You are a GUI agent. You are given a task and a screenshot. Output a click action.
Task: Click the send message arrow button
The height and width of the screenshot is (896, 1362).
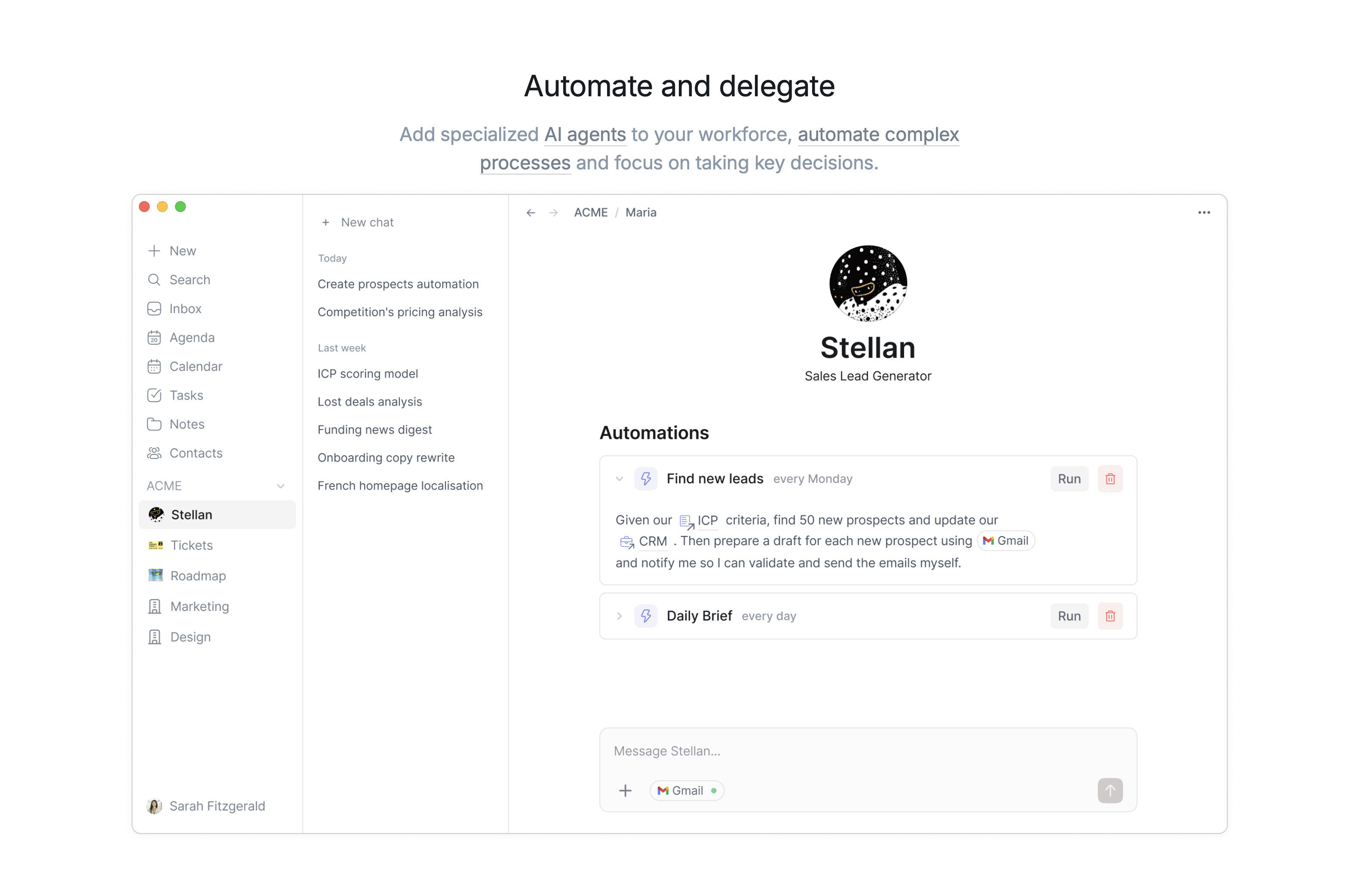tap(1110, 790)
